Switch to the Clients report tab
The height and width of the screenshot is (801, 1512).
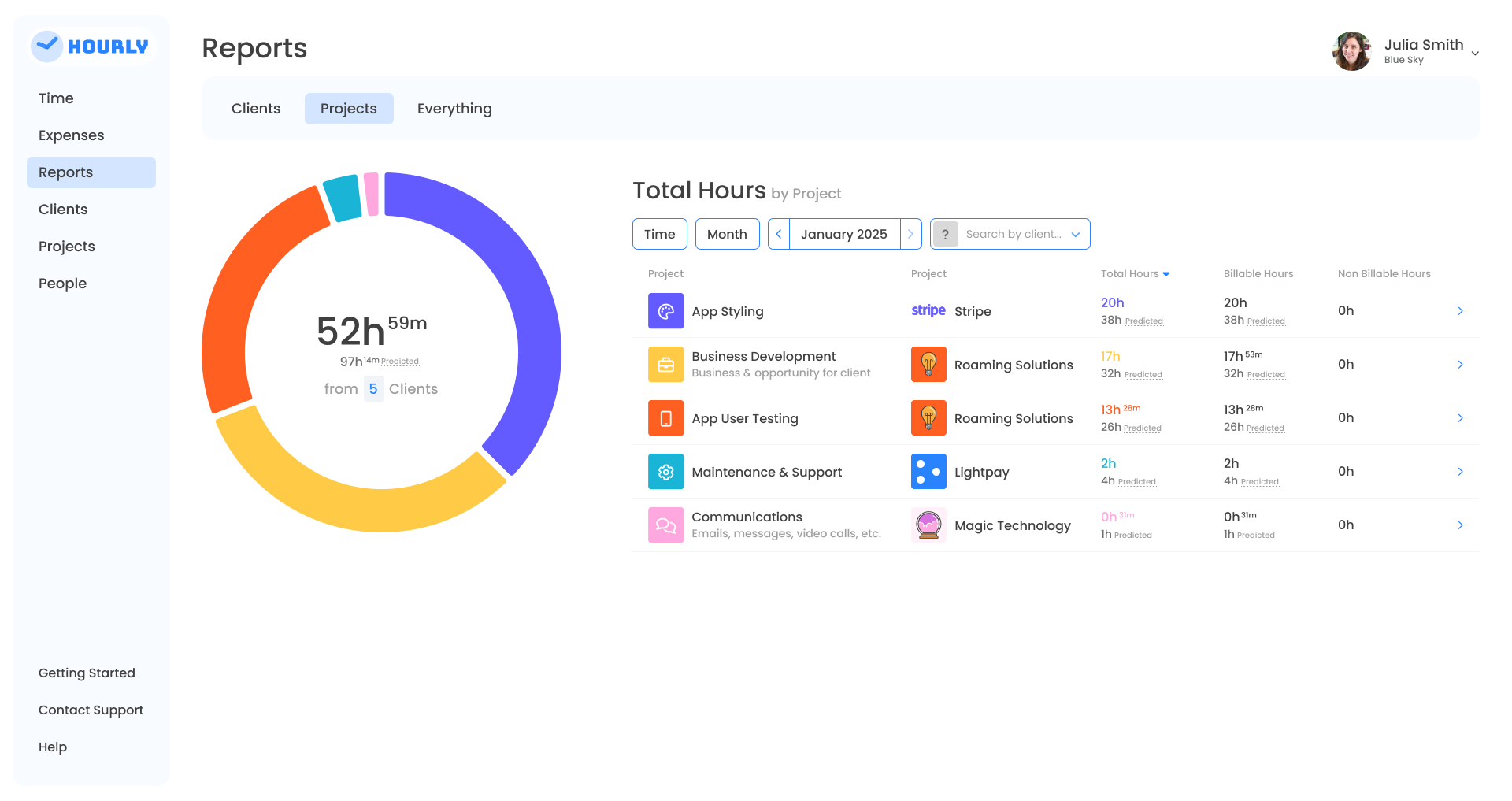coord(256,109)
